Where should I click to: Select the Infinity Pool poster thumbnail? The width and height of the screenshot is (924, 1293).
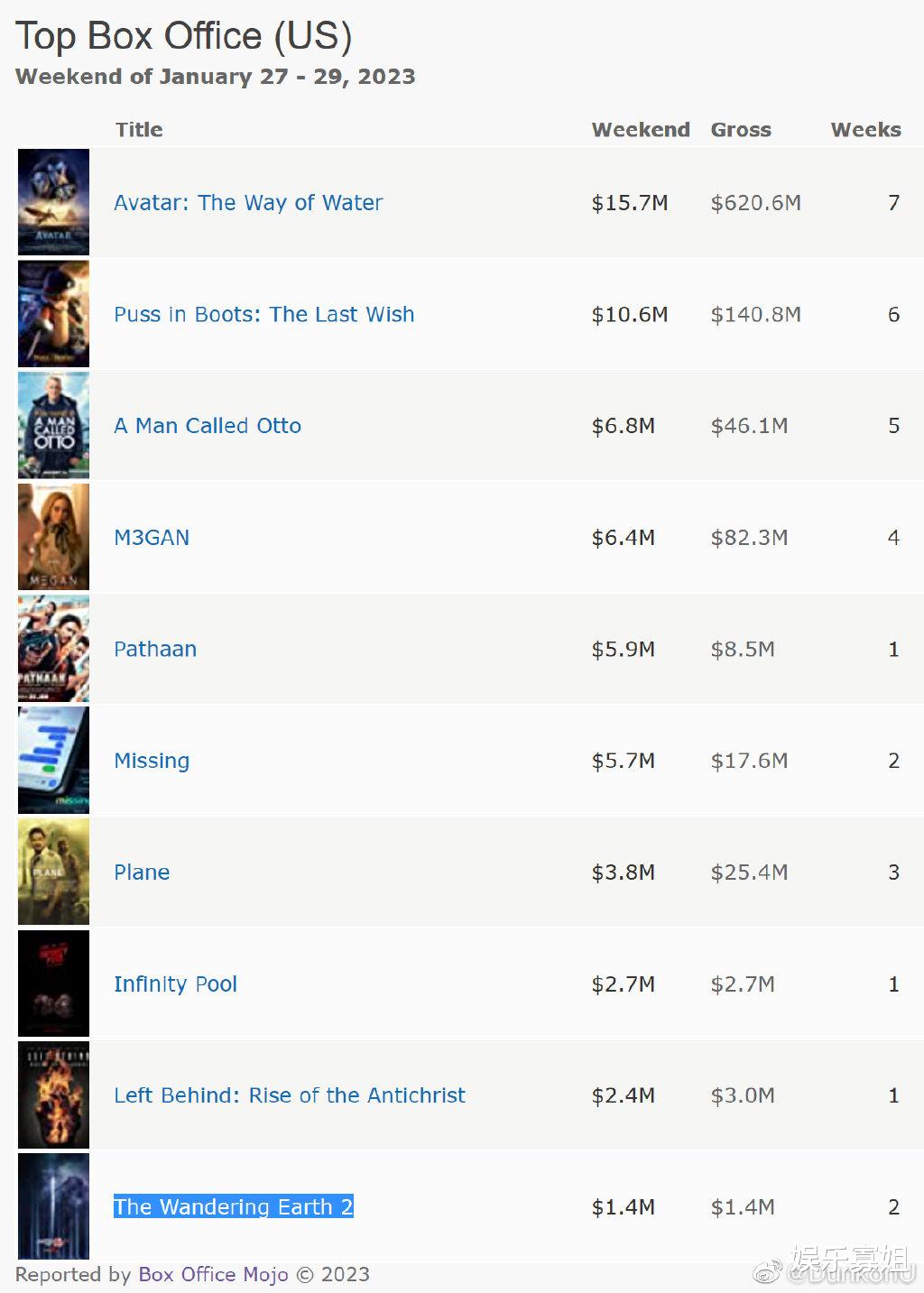tap(54, 984)
